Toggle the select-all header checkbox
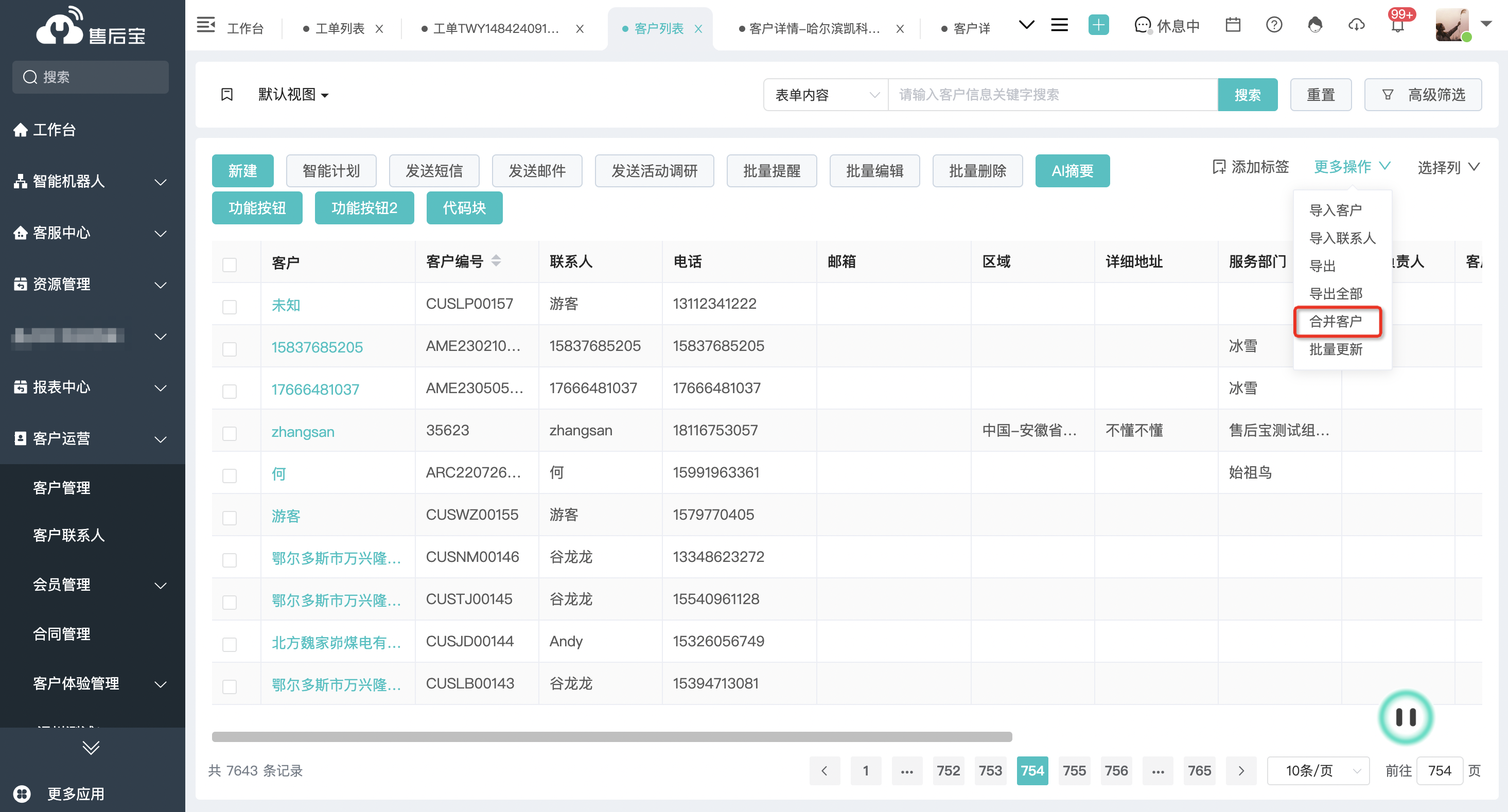 pos(230,264)
